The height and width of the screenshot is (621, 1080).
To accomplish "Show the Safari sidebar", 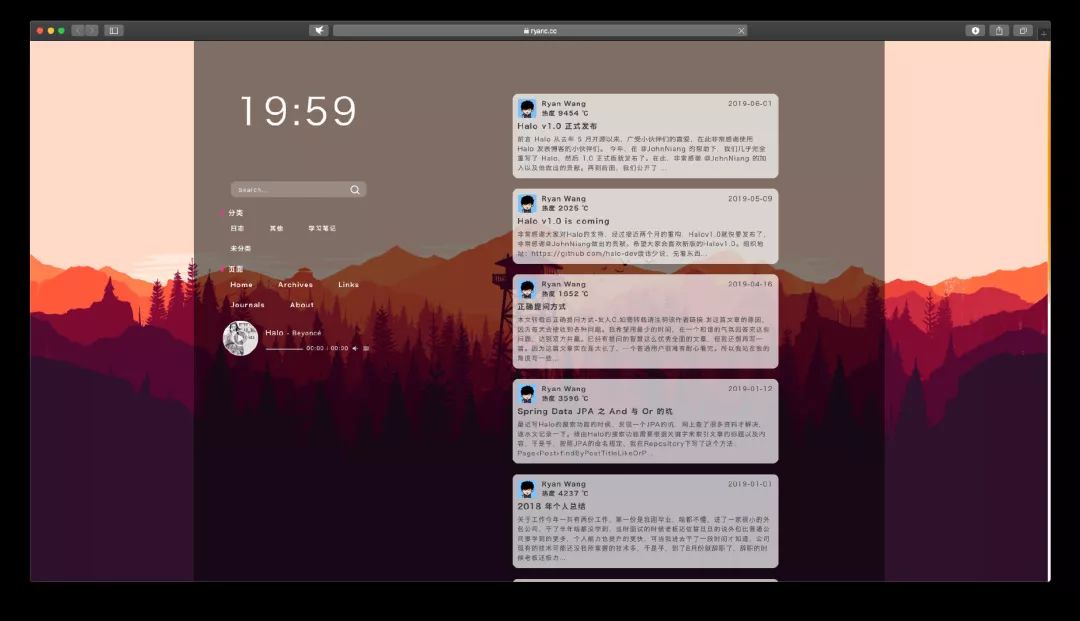I will click(x=114, y=30).
